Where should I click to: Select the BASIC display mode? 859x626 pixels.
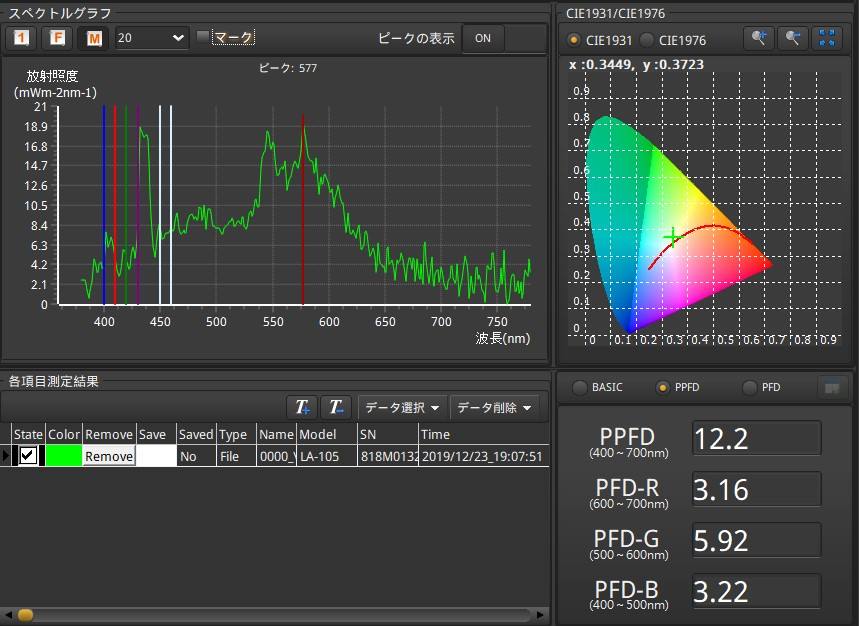(x=579, y=387)
